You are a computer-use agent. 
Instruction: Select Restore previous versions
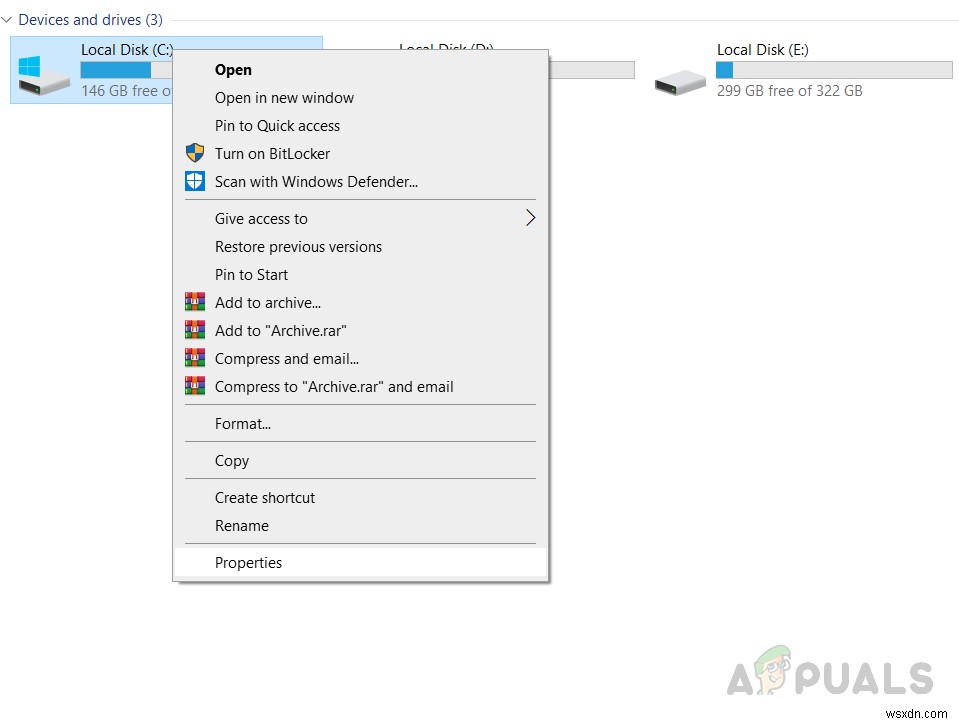tap(298, 246)
